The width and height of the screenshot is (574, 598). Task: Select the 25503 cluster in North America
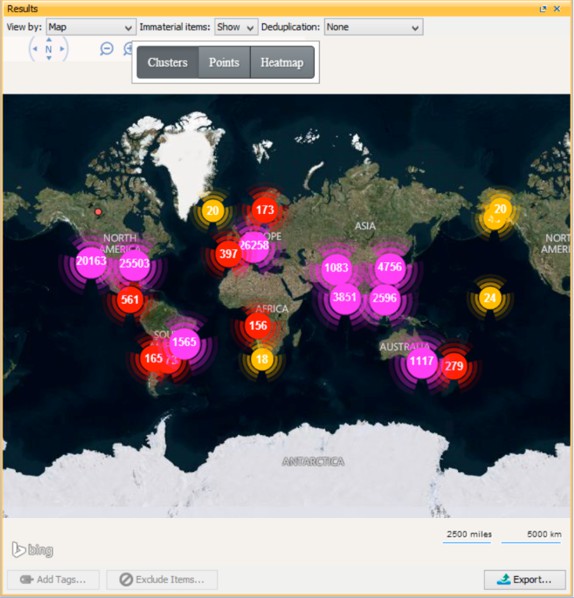(134, 264)
